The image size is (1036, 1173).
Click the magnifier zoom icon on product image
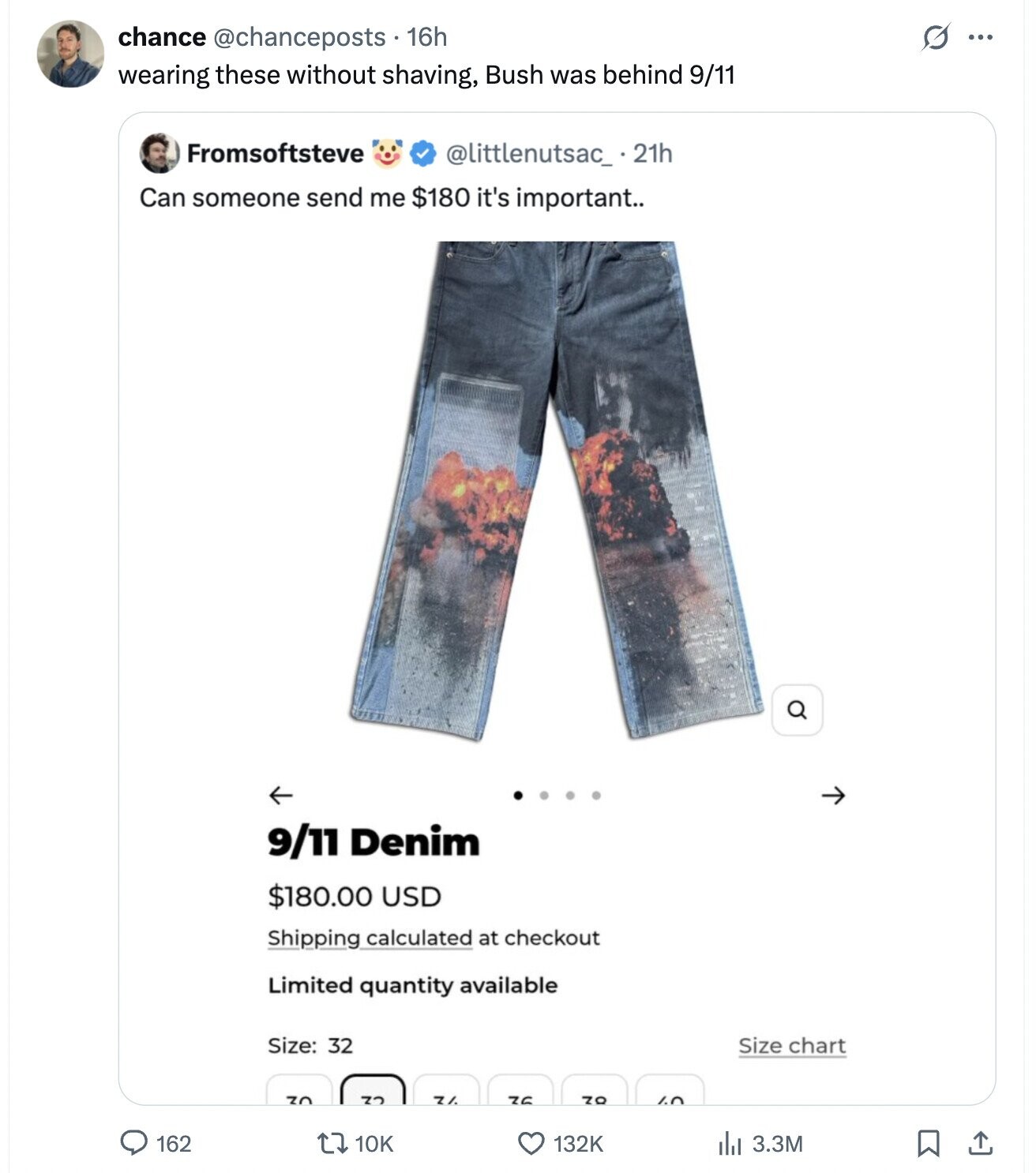(797, 710)
